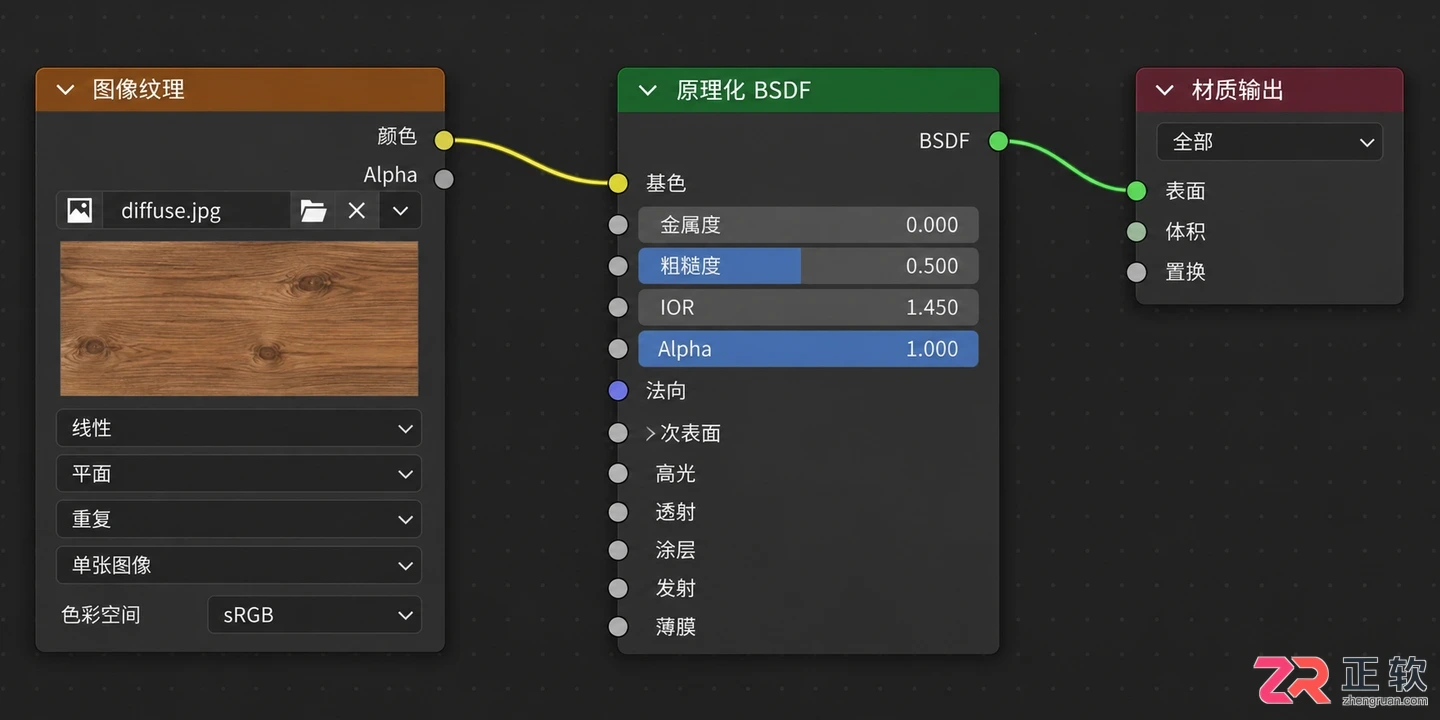Click the yellow 颜色 output socket
This screenshot has width=1440, height=720.
444,140
